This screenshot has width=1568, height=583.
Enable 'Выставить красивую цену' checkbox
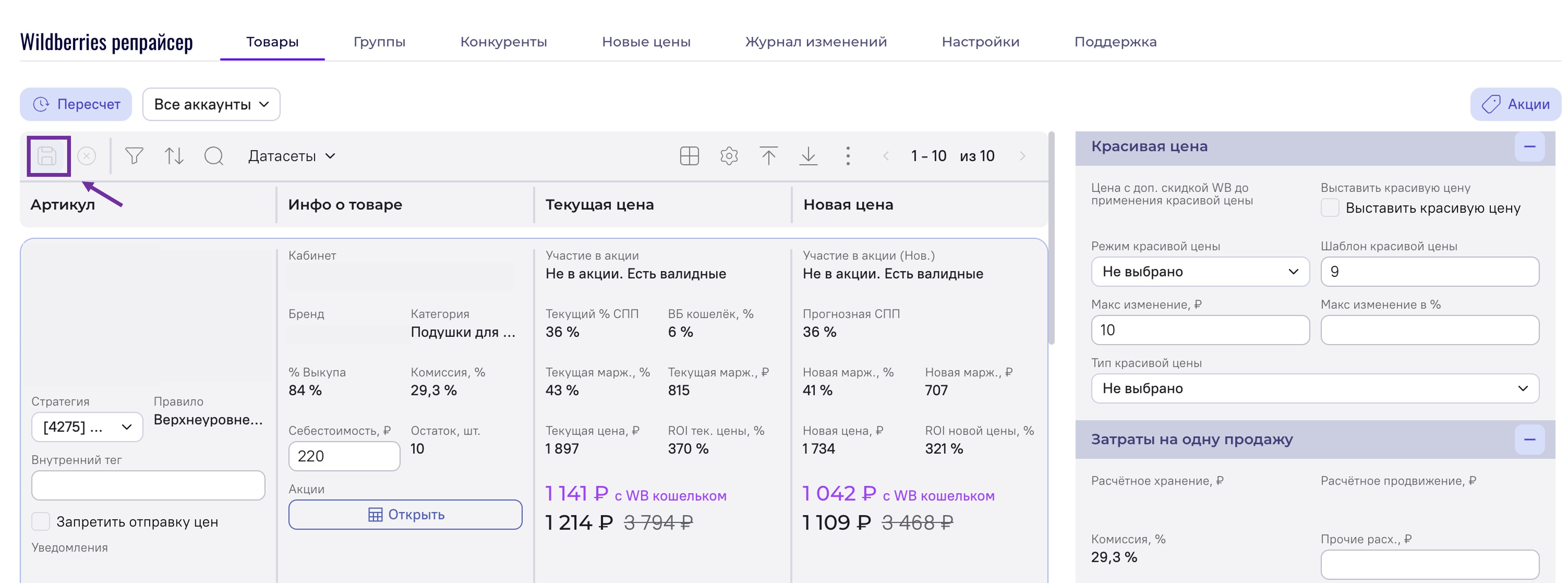[x=1330, y=208]
